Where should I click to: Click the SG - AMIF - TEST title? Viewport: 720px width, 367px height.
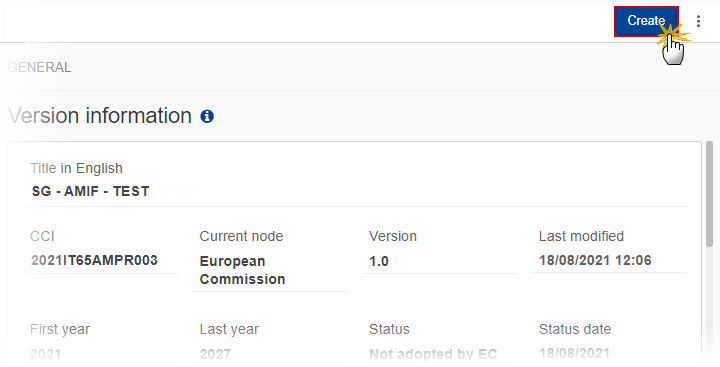(x=90, y=191)
